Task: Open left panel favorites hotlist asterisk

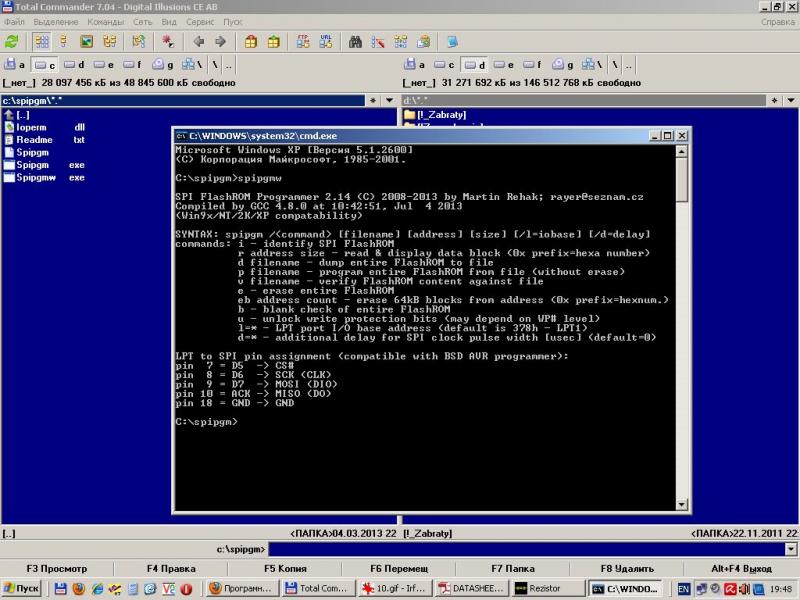Action: tap(373, 101)
